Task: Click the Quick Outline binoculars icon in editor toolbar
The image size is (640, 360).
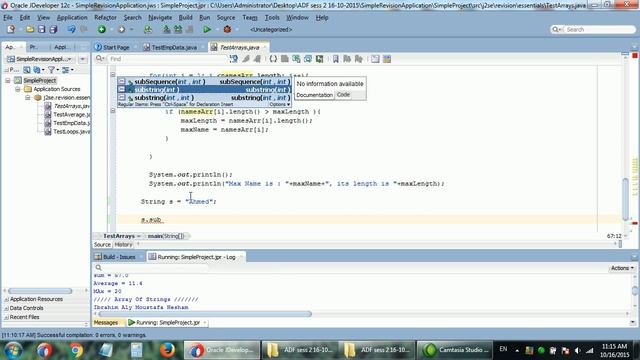Action: (234, 59)
